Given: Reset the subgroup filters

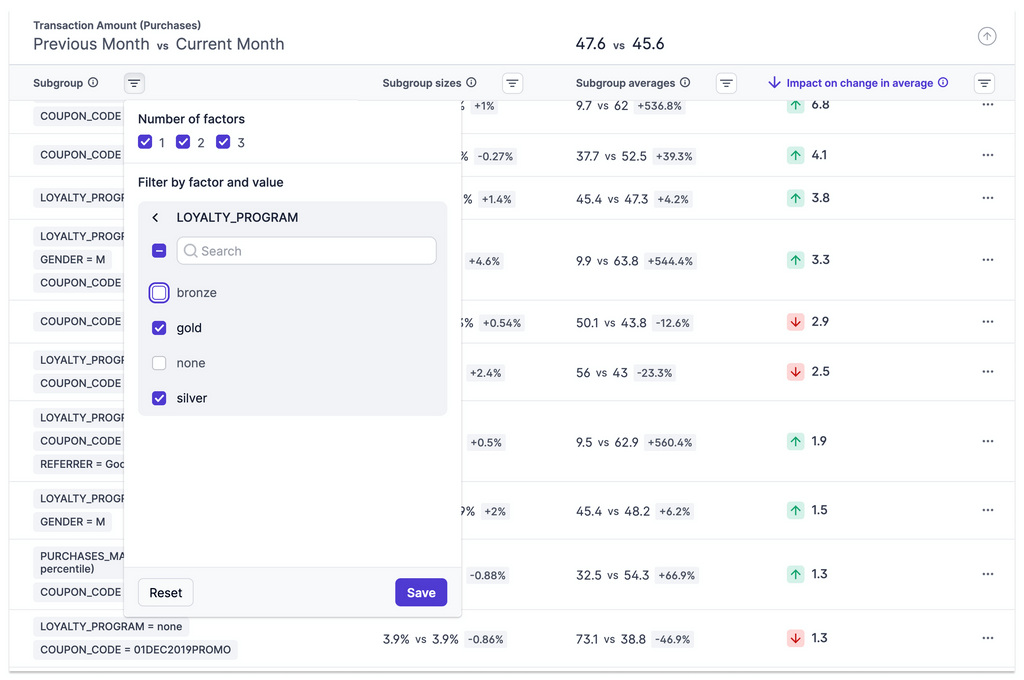Looking at the screenshot, I should [165, 593].
